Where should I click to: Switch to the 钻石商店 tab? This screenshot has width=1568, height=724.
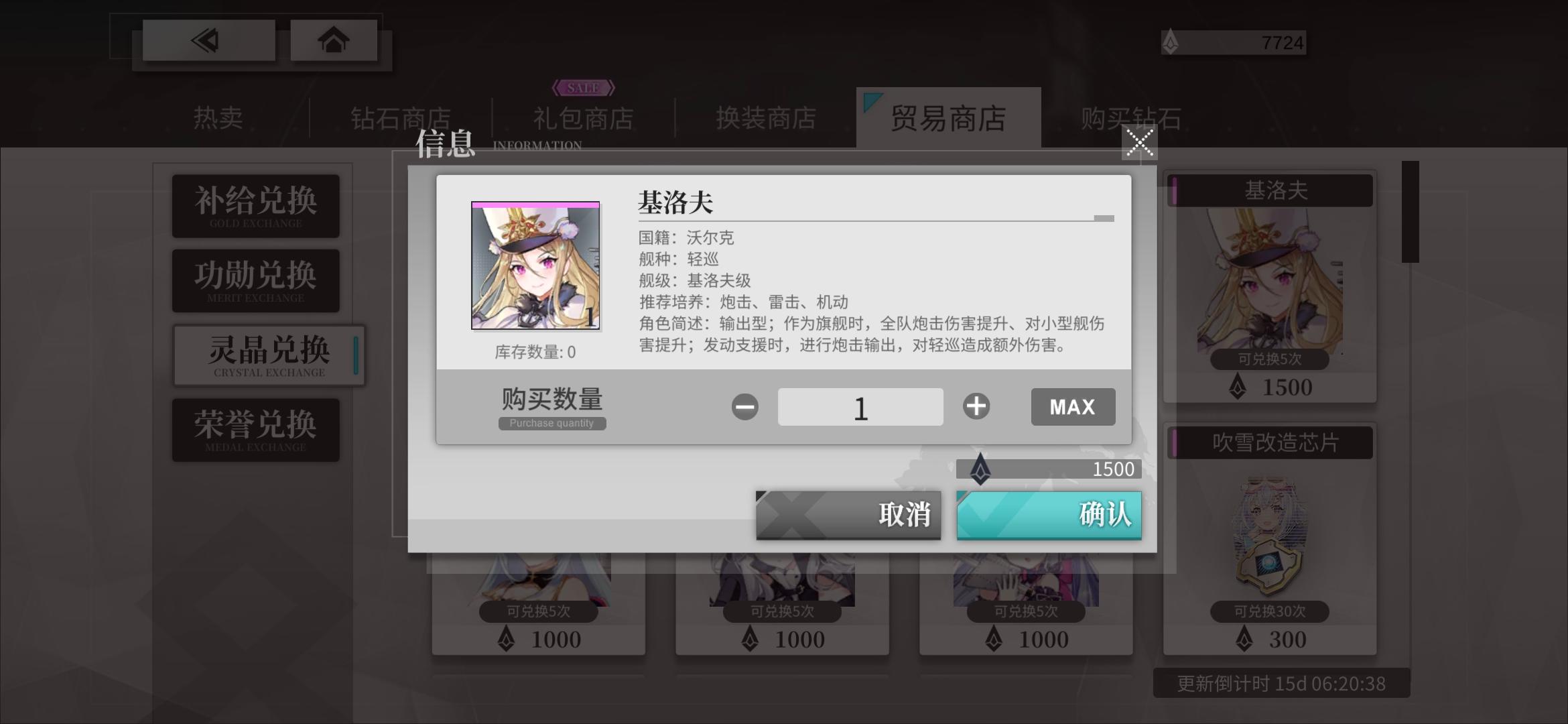pyautogui.click(x=401, y=119)
